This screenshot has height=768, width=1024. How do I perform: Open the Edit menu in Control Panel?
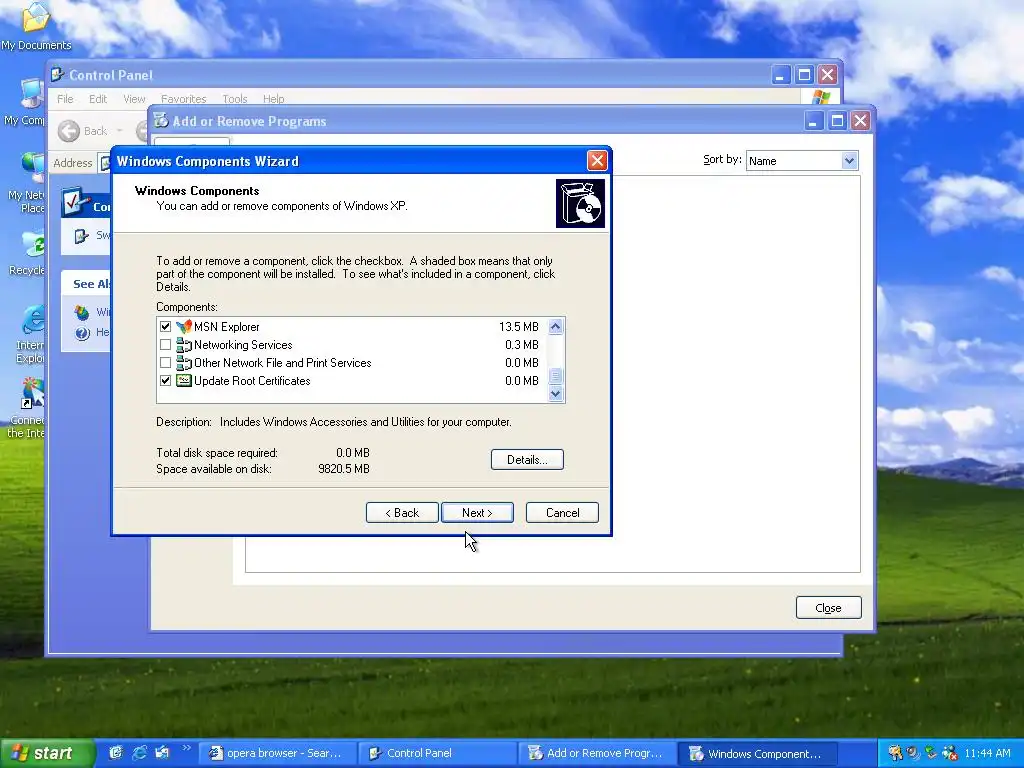(98, 99)
